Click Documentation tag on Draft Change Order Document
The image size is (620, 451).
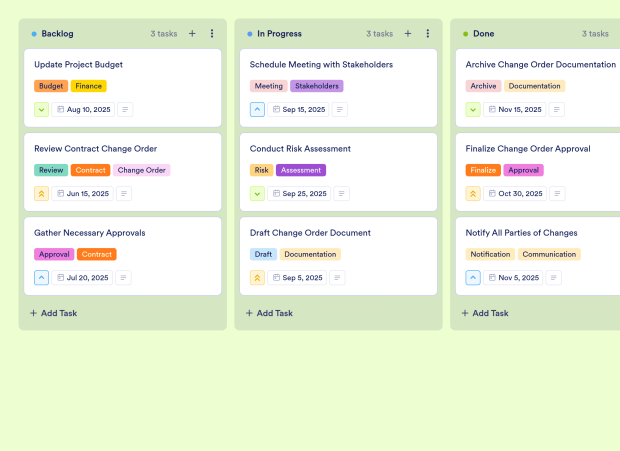(310, 255)
